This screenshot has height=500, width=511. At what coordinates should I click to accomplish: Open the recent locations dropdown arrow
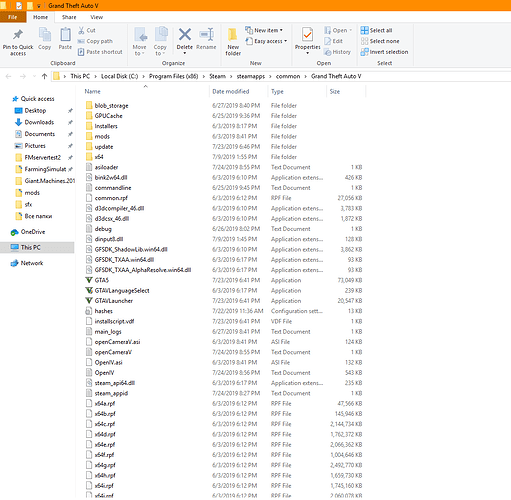(x=34, y=76)
